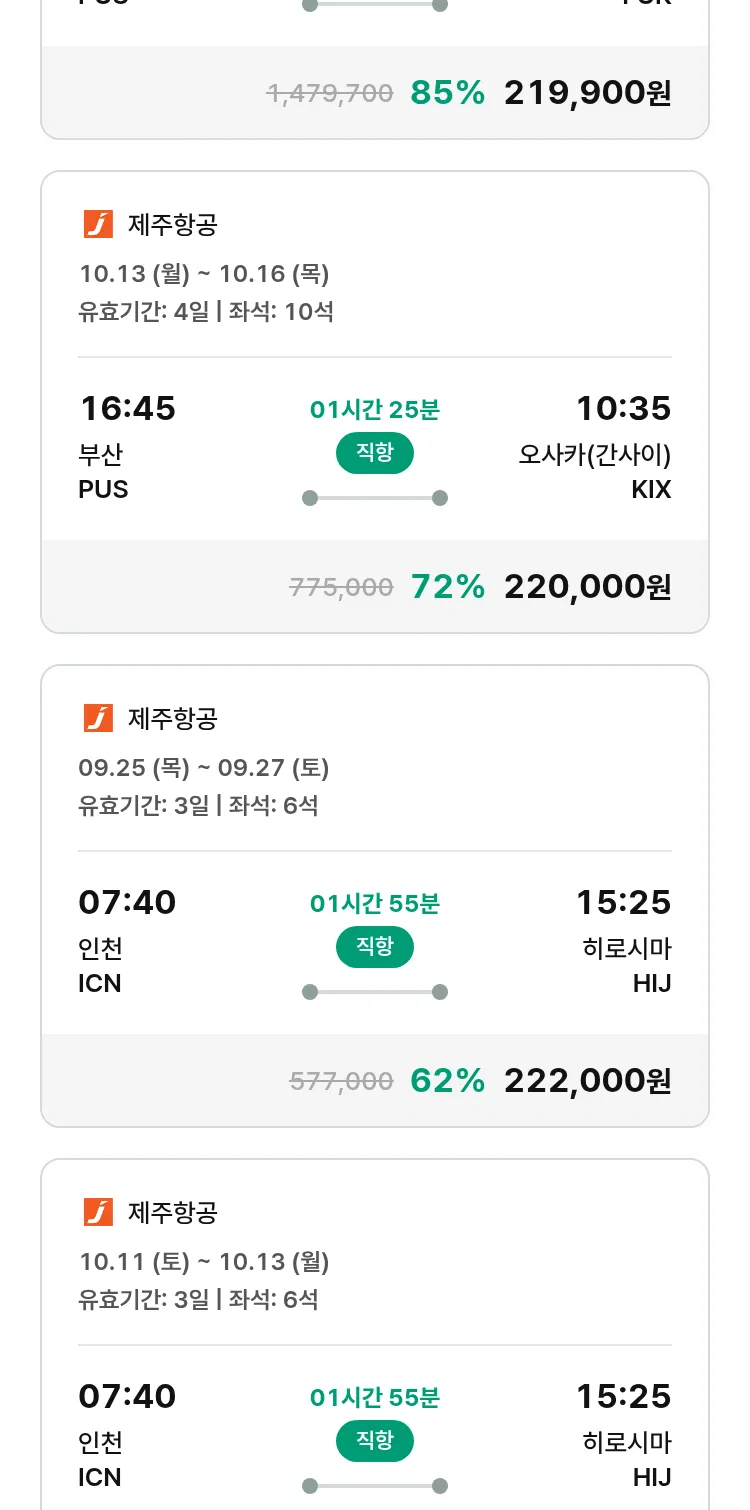Tap the 직항 badge on 09.25 Hiroshima flight
The height and width of the screenshot is (1510, 750).
[x=374, y=947]
